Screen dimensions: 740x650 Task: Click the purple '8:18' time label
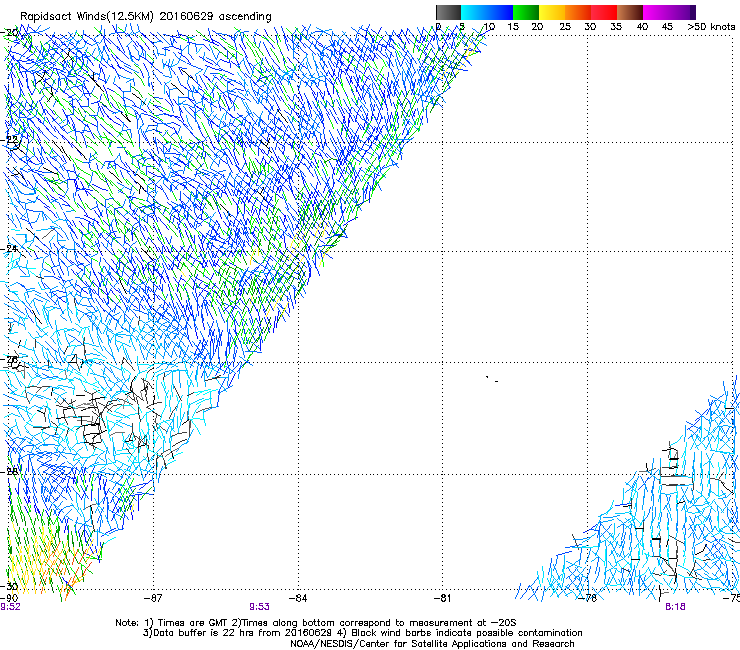675,607
